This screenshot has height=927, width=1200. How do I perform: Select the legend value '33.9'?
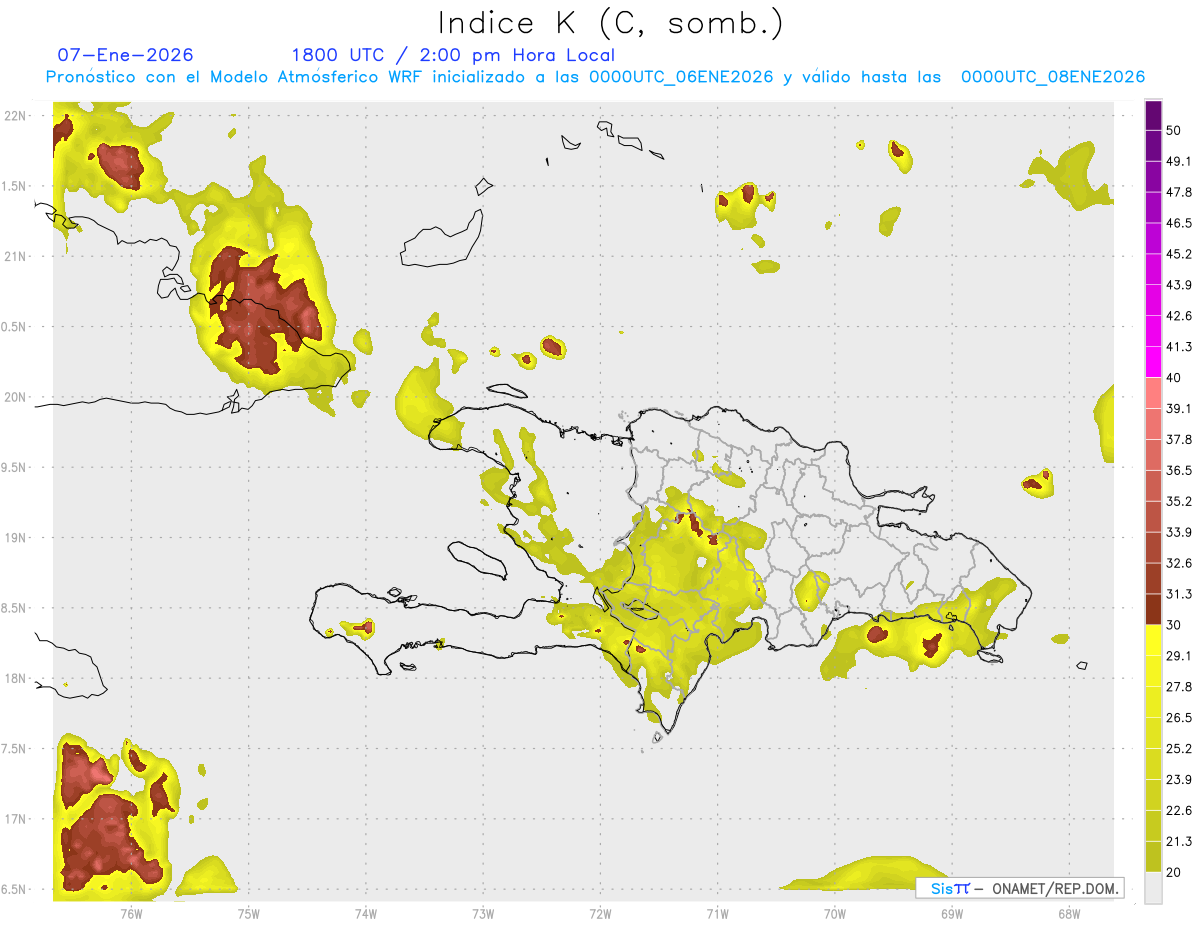click(x=1178, y=532)
